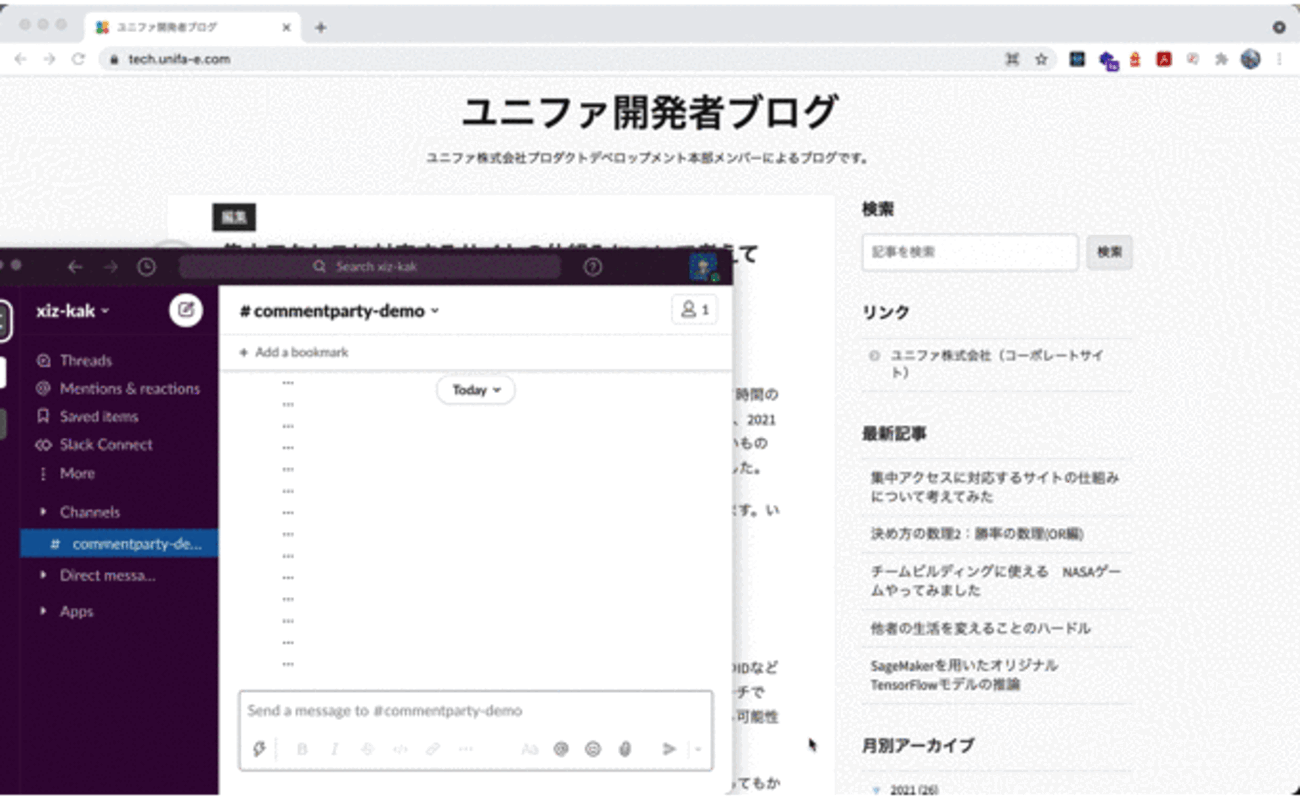The height and width of the screenshot is (797, 1300).
Task: Open article SageMakerを用いたオリジナル TensorFlowモデルの推論
Action: 964,675
